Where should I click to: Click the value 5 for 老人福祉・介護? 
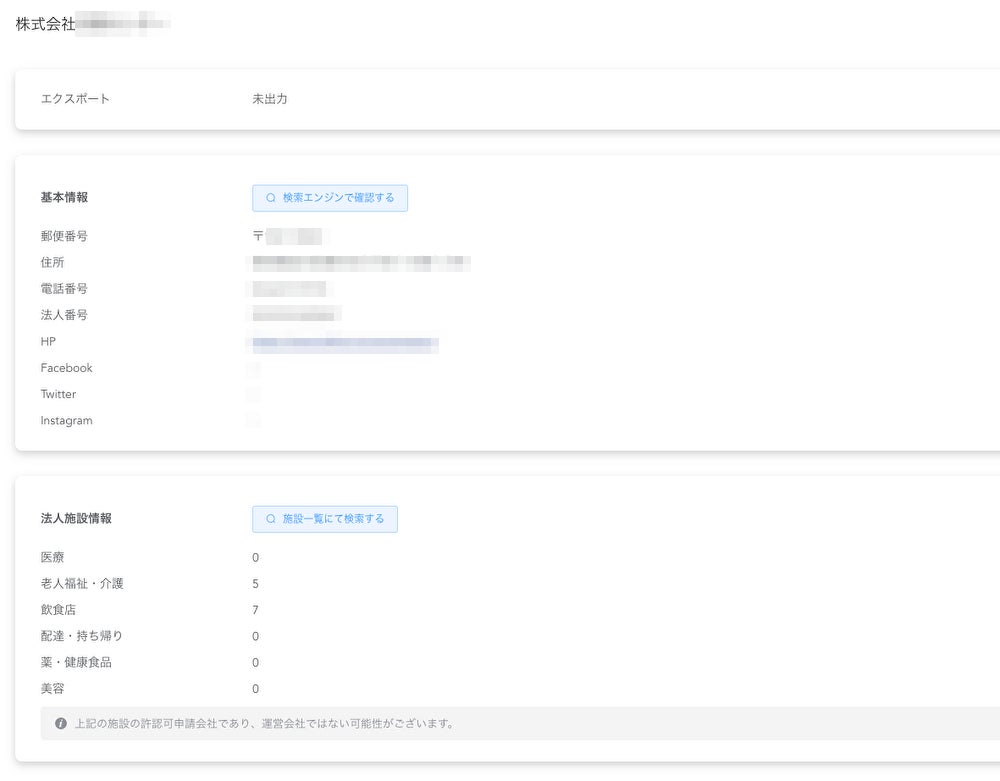coord(255,583)
